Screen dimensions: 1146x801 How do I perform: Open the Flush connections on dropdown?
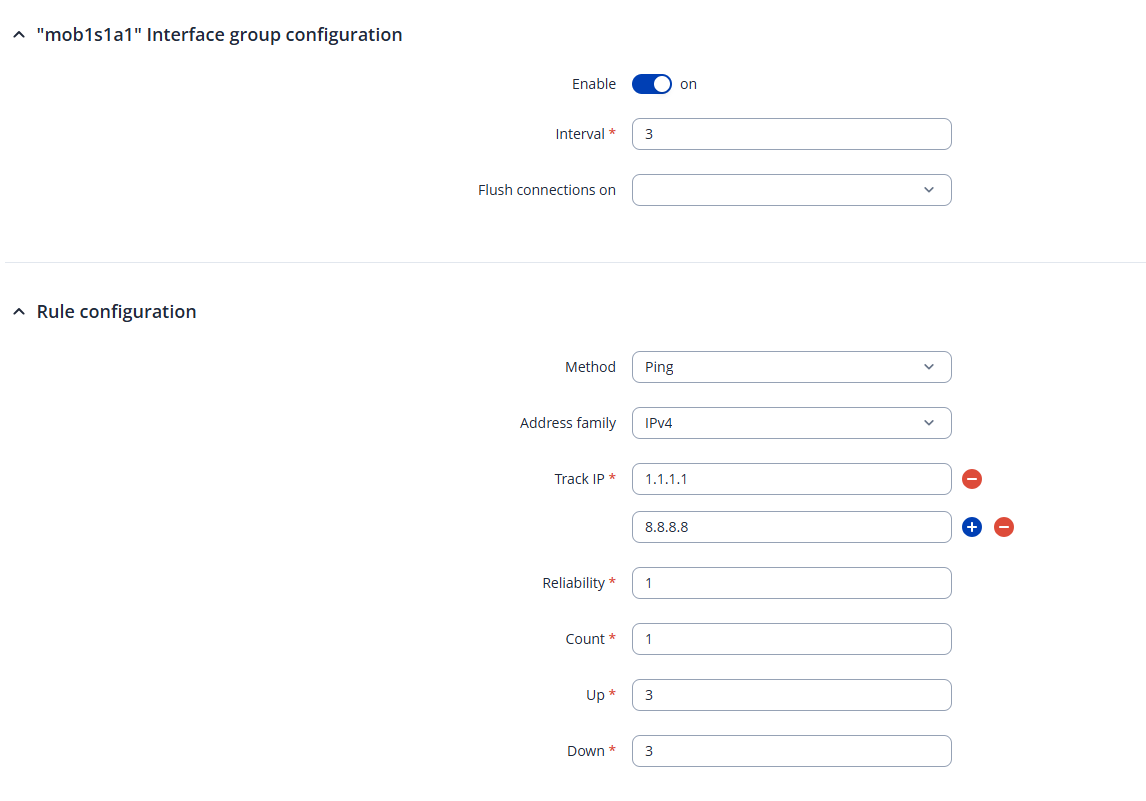791,190
